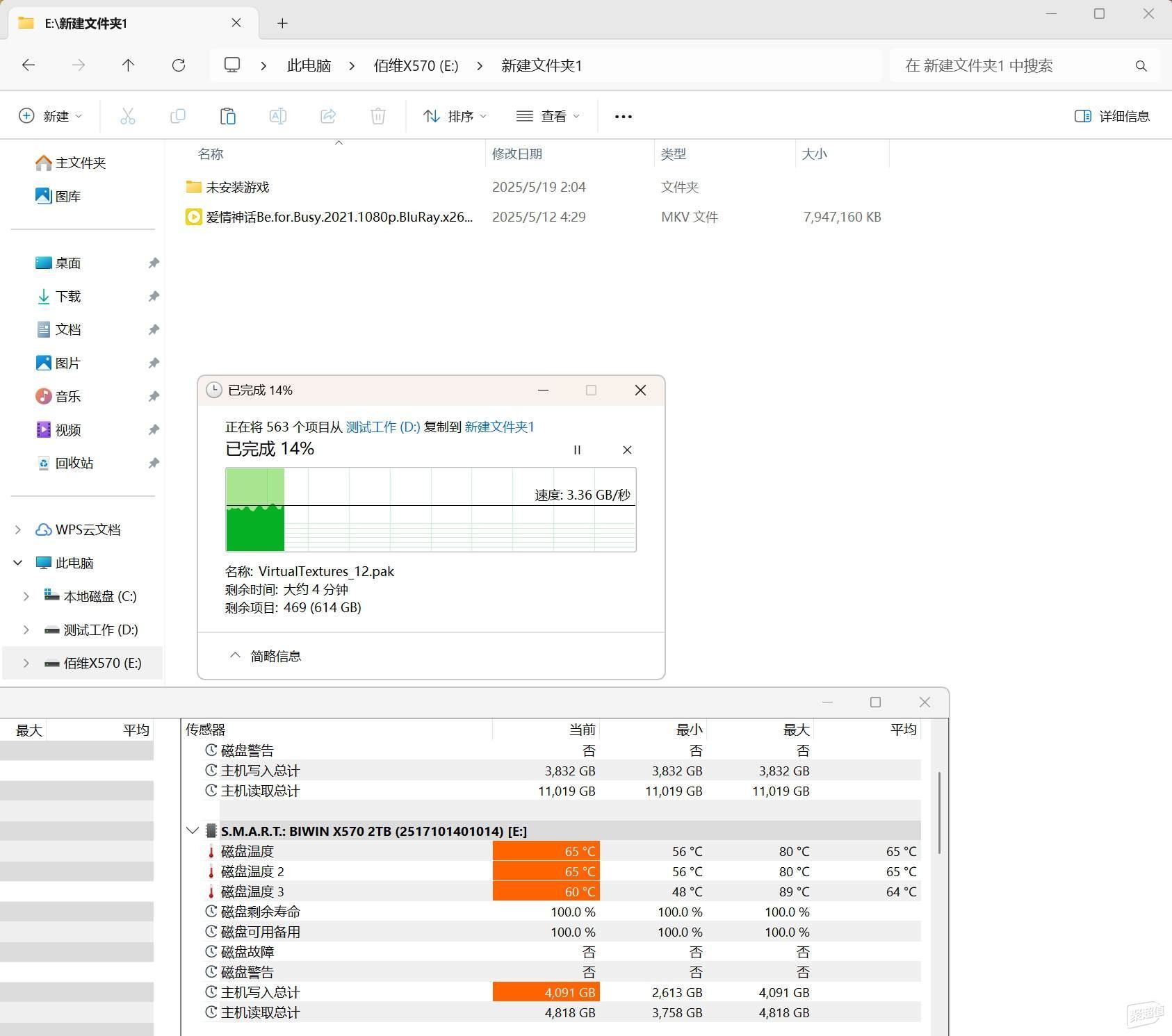
Task: Click the 测试工作 (D:) source link
Action: point(383,427)
